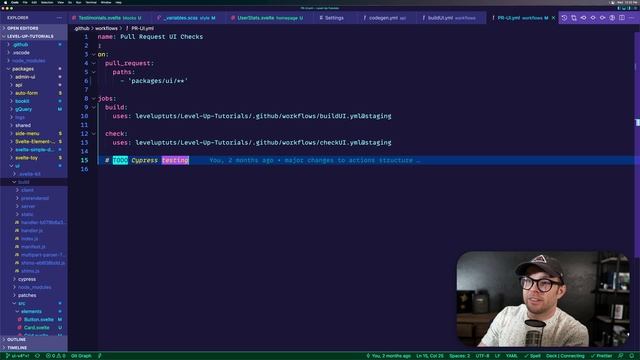640x360 pixels.
Task: Click the line 1 'name: Pull Request UI Checks' text
Action: [x=150, y=37]
